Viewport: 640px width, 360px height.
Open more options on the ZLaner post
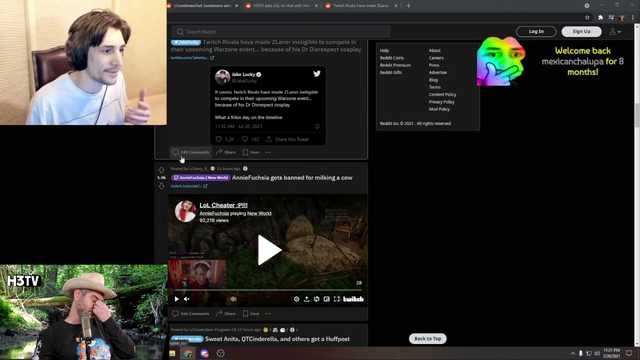[x=268, y=152]
